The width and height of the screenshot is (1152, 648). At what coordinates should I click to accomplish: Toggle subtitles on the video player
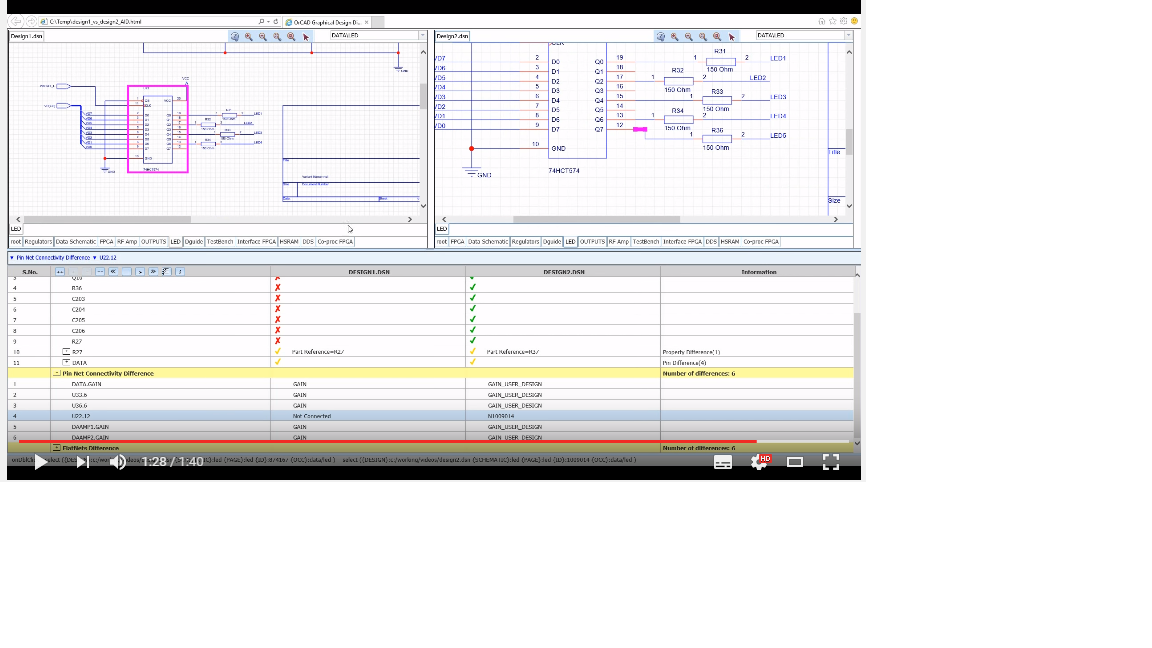(723, 462)
